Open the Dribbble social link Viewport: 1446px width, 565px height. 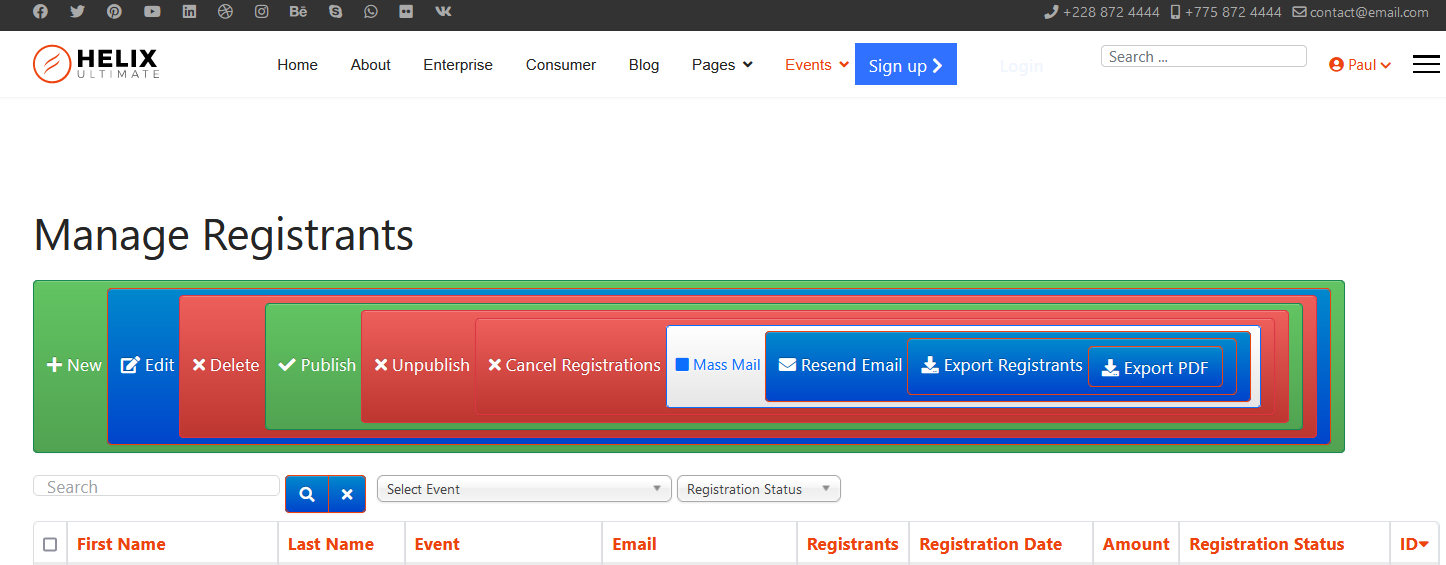225,12
